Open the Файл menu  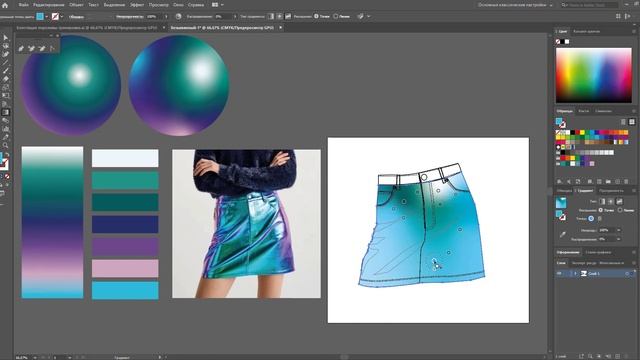(23, 5)
